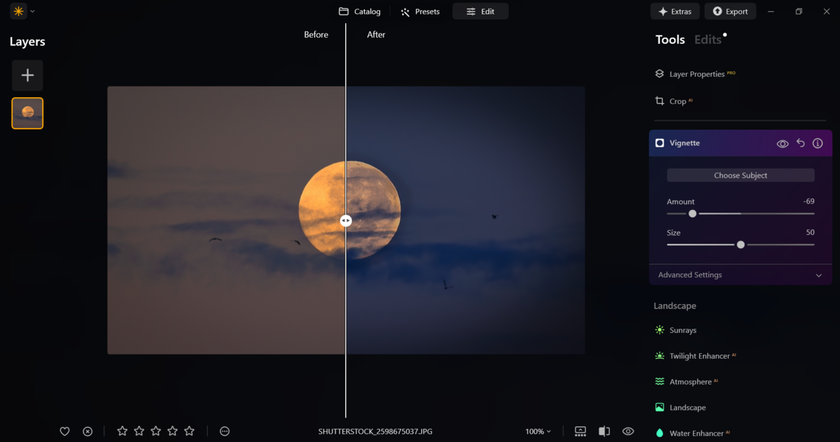Viewport: 840px width, 442px height.
Task: Mark photo as favorite with heart
Action: (x=65, y=431)
